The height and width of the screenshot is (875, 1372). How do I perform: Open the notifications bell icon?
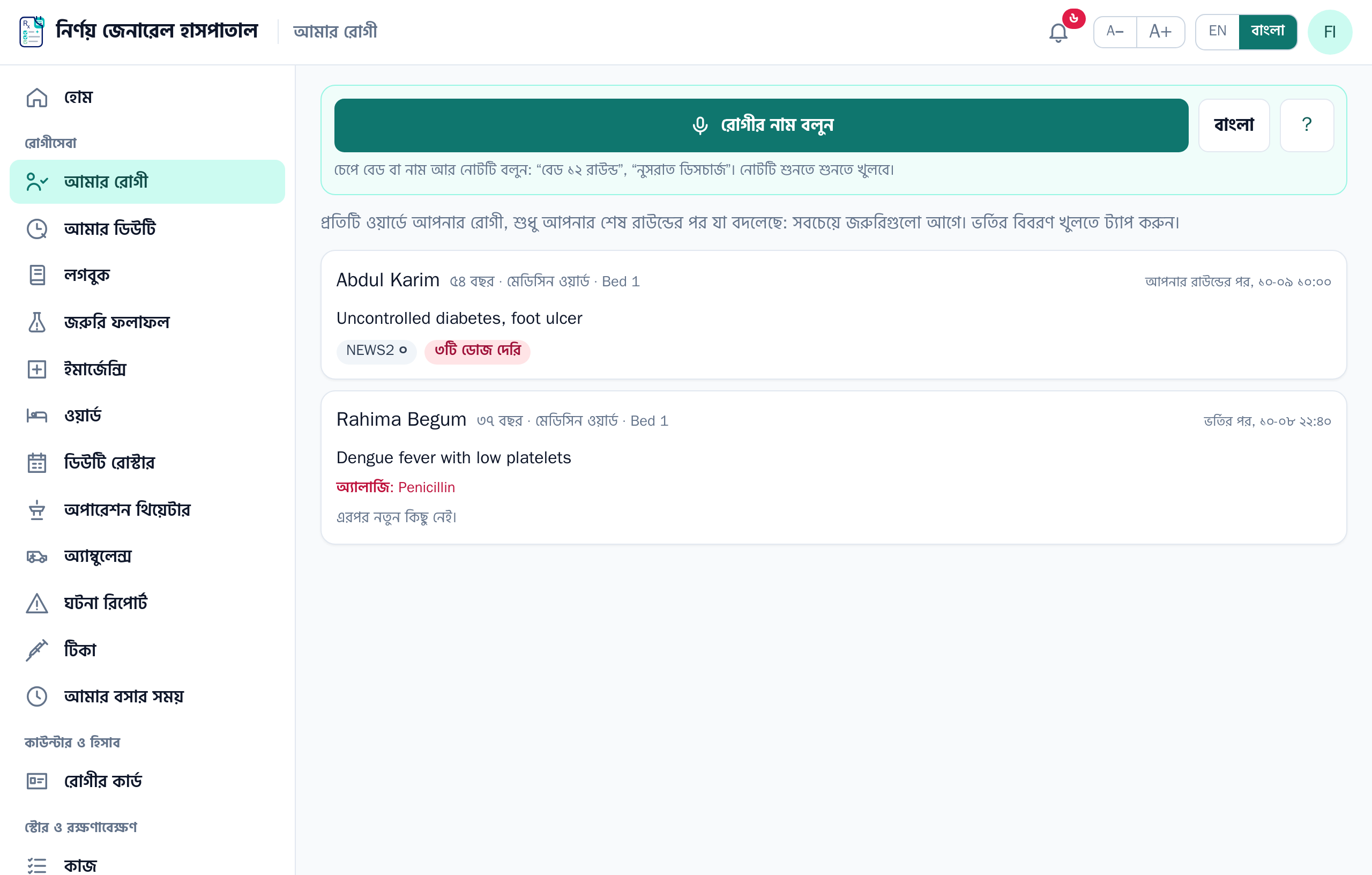coord(1058,32)
